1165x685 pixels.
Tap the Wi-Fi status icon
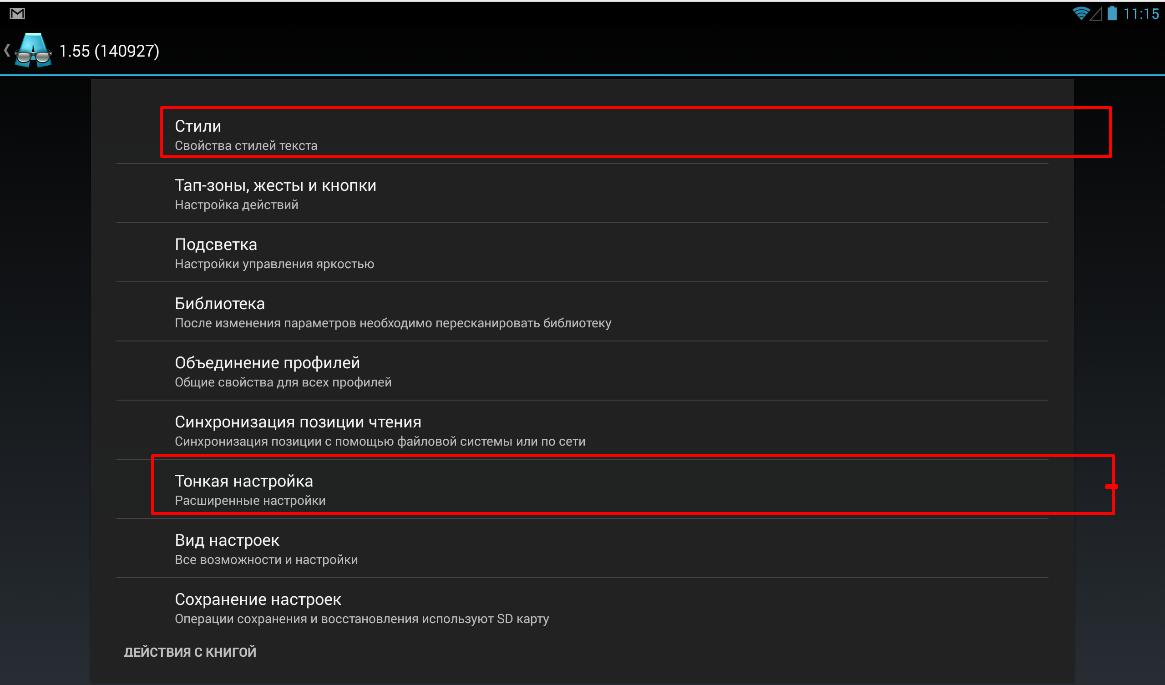tap(1081, 13)
